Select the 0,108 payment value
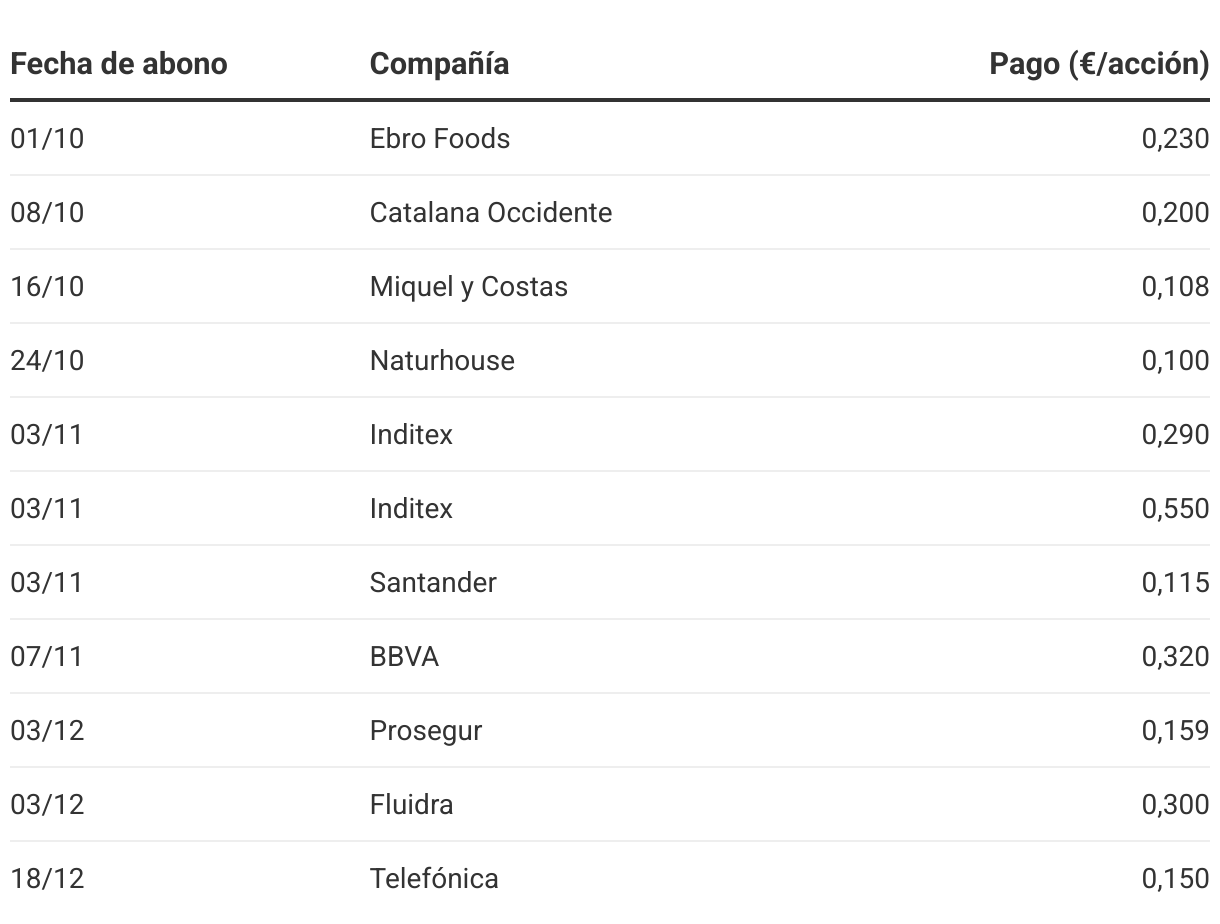 point(1175,286)
